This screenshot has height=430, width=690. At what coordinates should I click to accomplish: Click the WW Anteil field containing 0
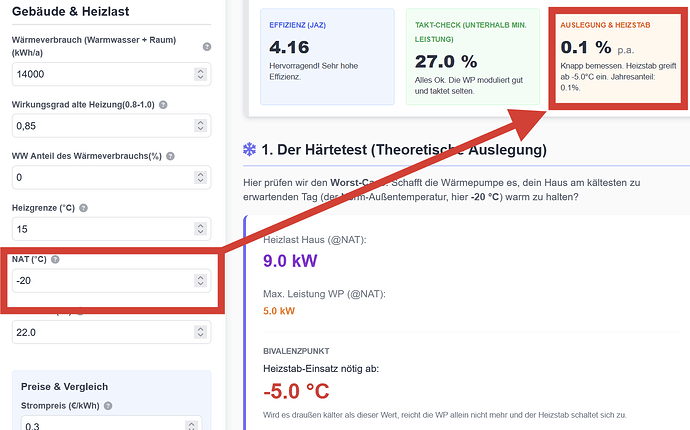[x=111, y=177]
